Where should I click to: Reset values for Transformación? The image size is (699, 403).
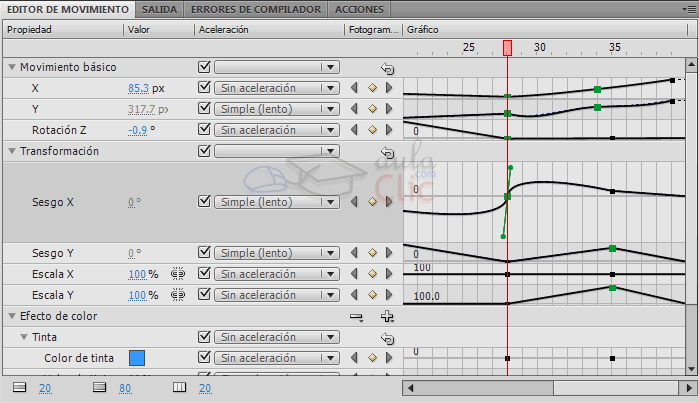[387, 153]
